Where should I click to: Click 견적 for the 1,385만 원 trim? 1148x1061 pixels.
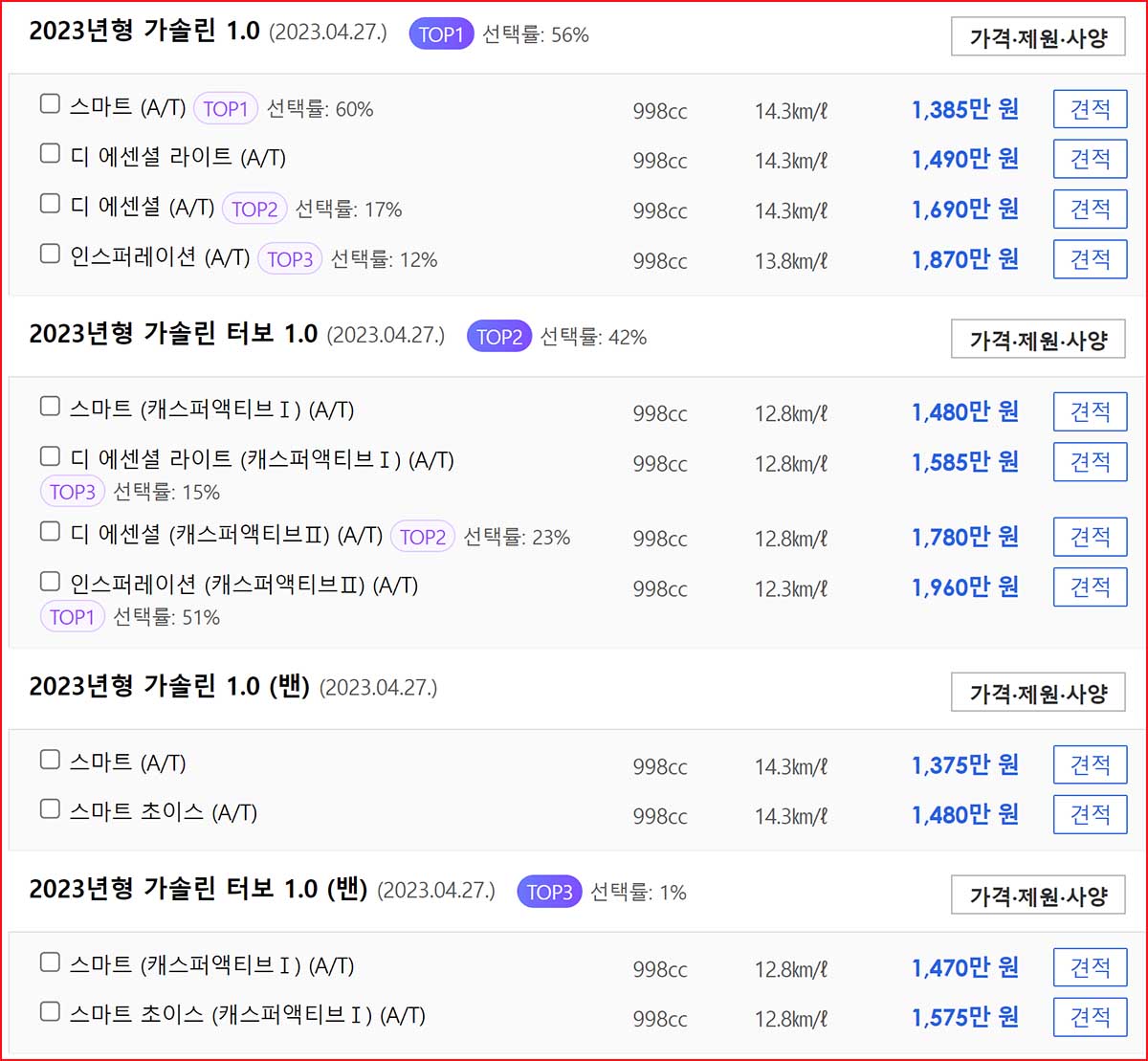pyautogui.click(x=1091, y=109)
